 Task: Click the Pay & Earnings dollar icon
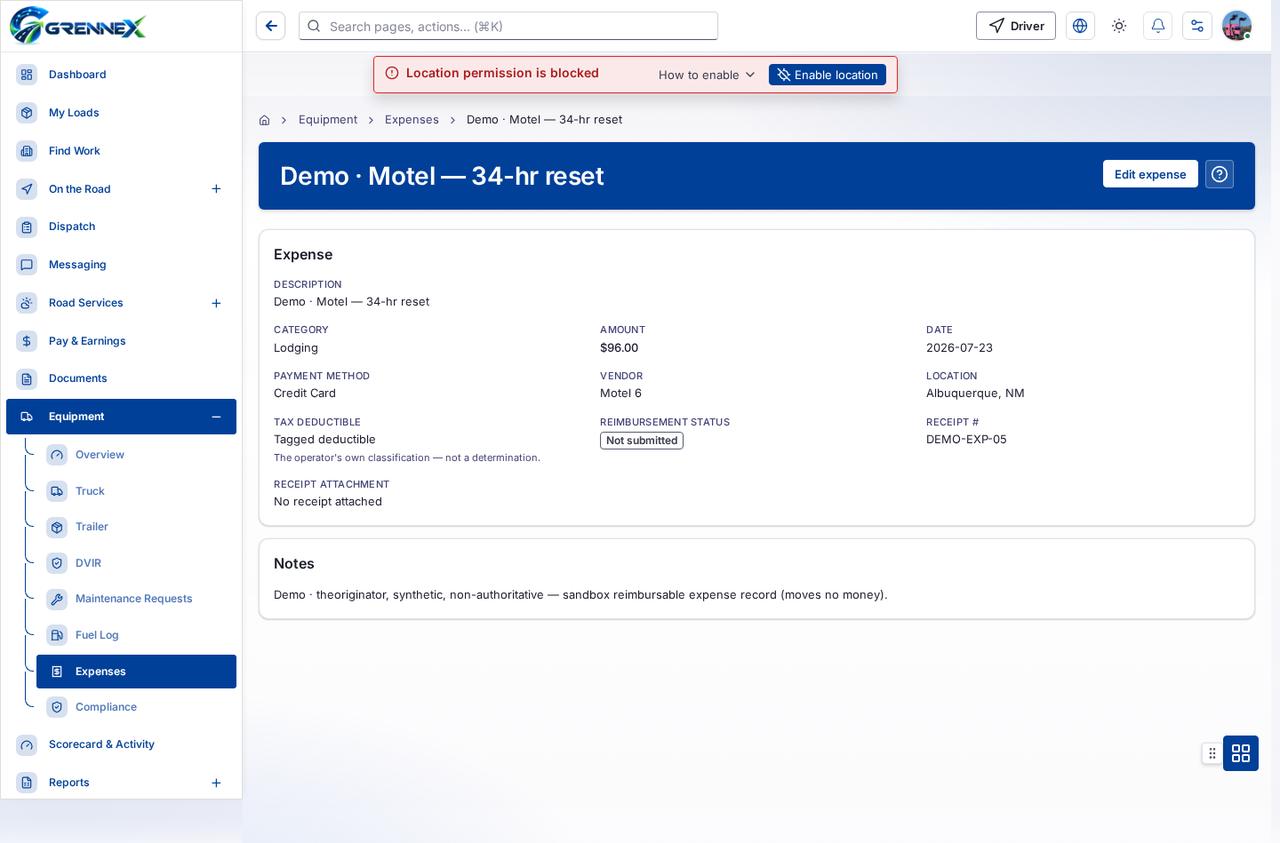27,341
